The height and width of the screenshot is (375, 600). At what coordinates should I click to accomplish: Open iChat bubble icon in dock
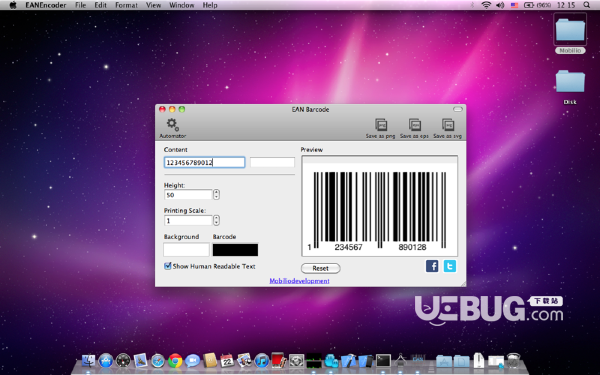192,360
